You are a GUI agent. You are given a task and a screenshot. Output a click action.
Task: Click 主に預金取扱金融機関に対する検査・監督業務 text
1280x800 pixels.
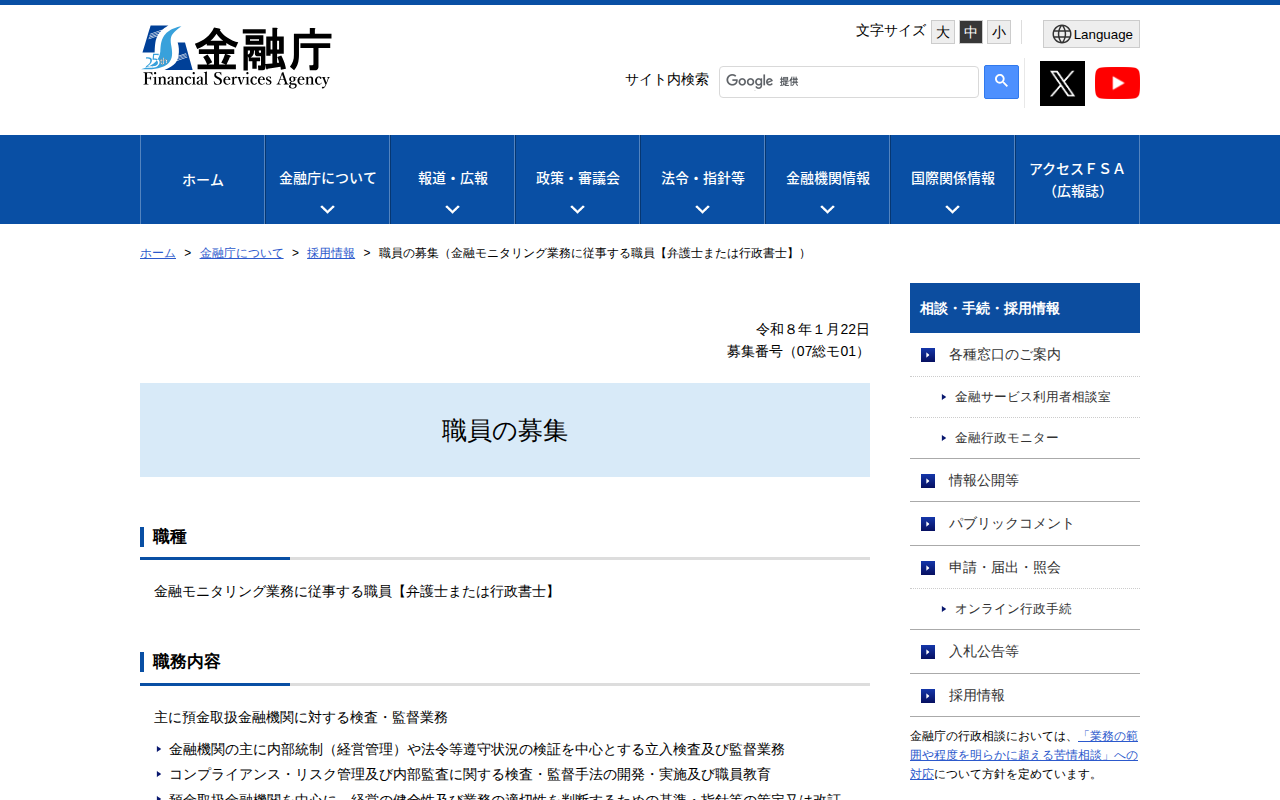click(x=301, y=718)
